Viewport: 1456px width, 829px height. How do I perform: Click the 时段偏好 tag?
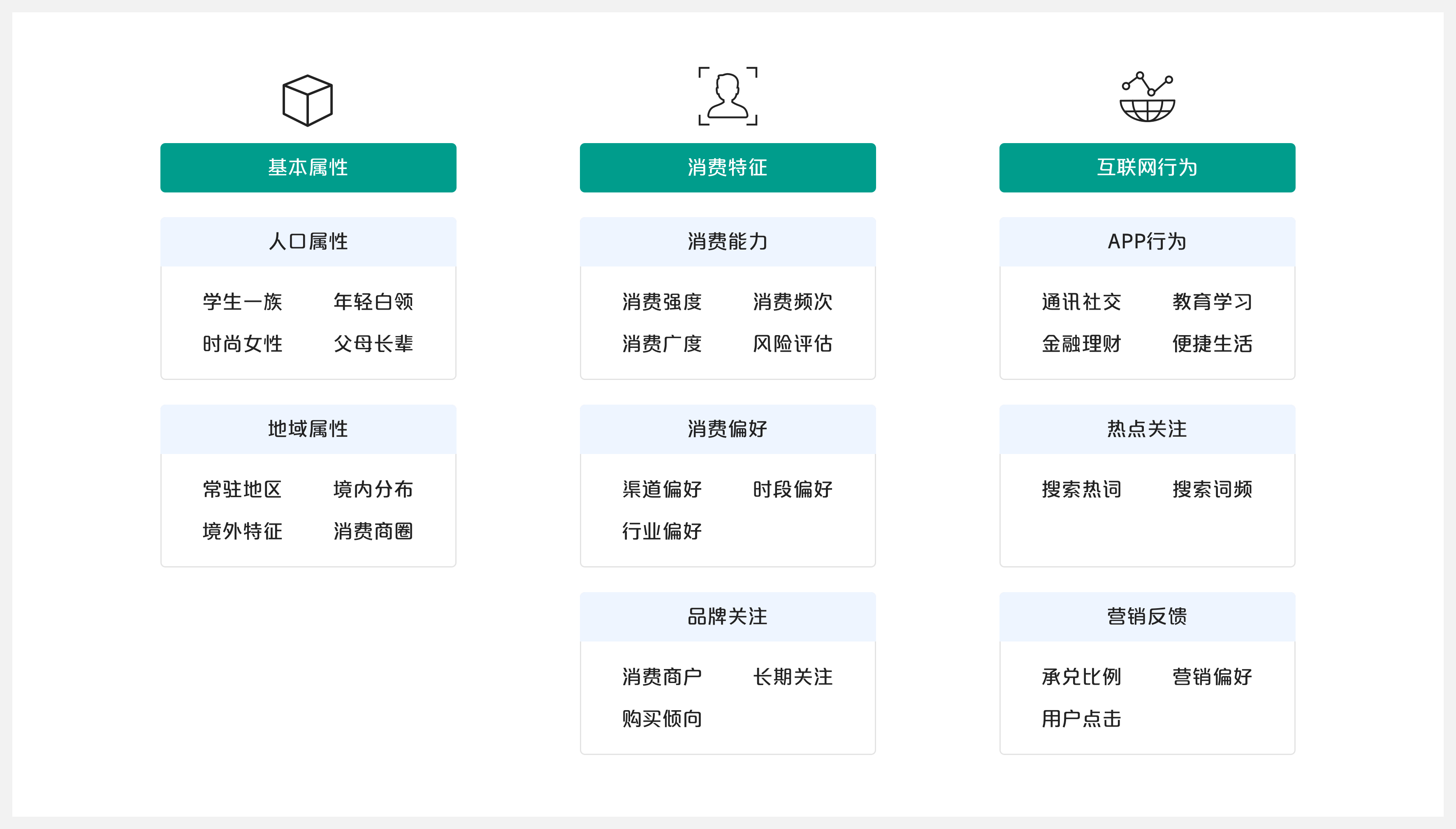[793, 490]
